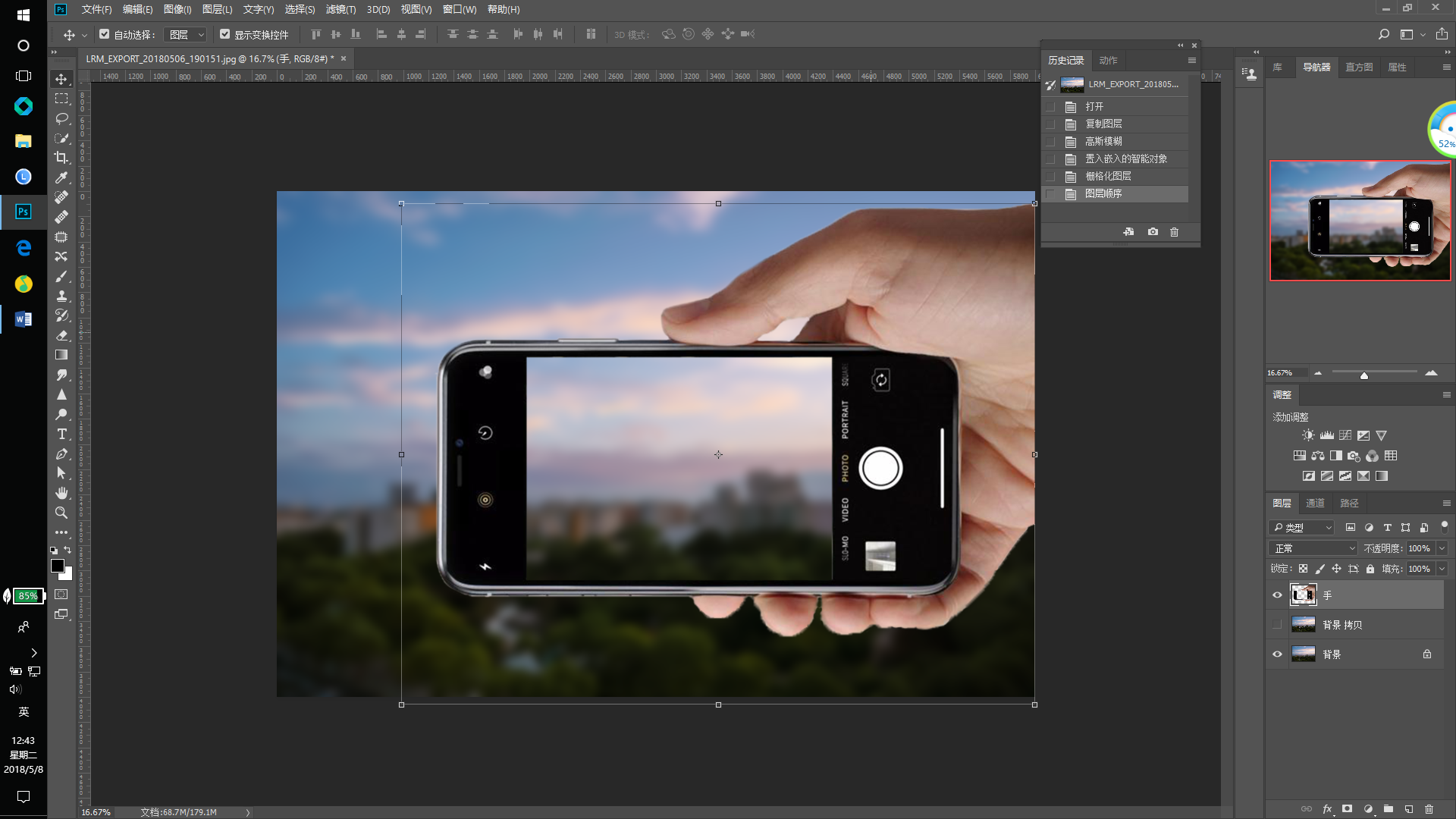This screenshot has width=1456, height=819.
Task: Close the LRM_EXPORT document tab
Action: point(344,58)
